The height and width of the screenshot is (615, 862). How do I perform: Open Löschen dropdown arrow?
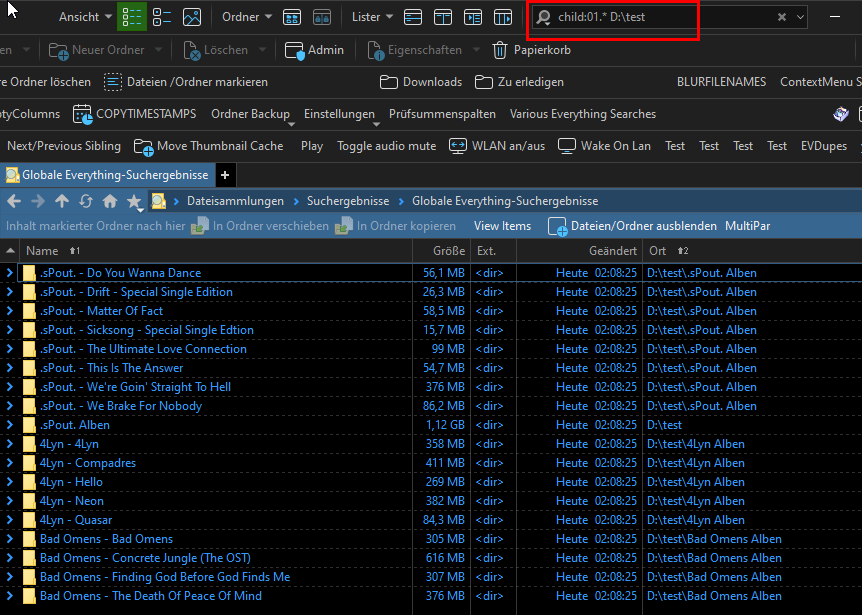click(x=262, y=50)
